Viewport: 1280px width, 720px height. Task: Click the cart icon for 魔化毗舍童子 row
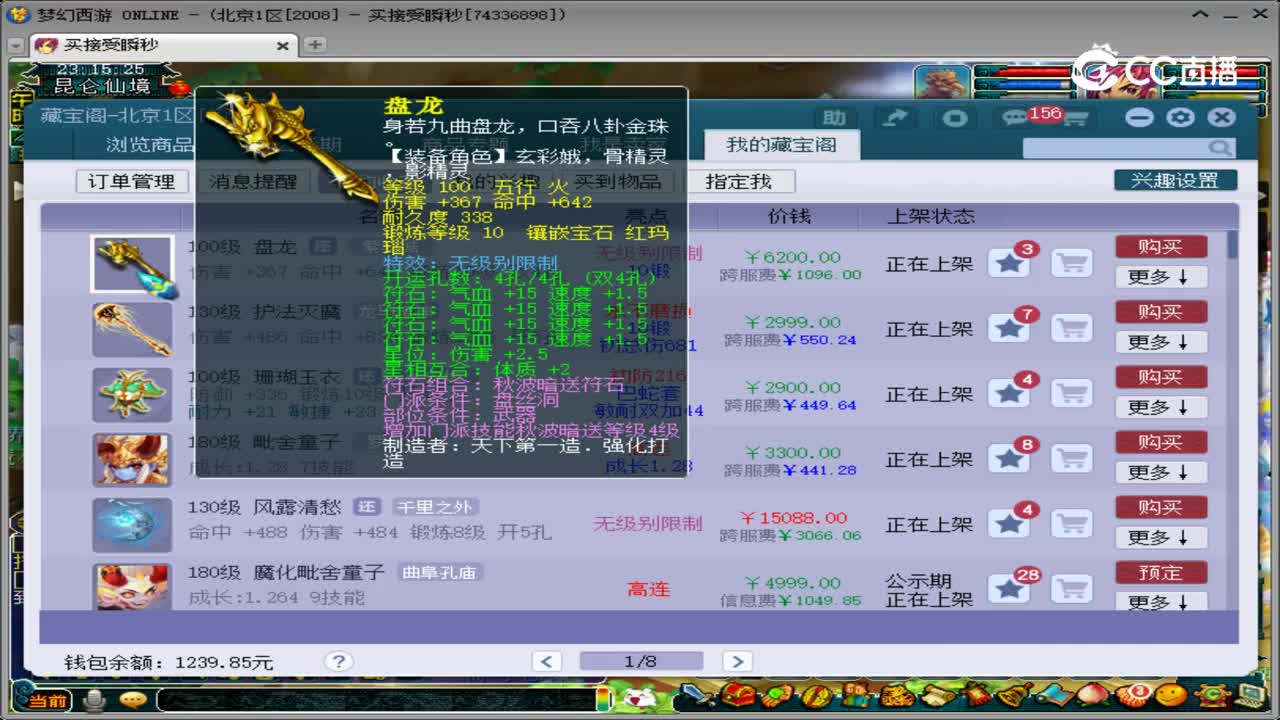click(x=1071, y=588)
